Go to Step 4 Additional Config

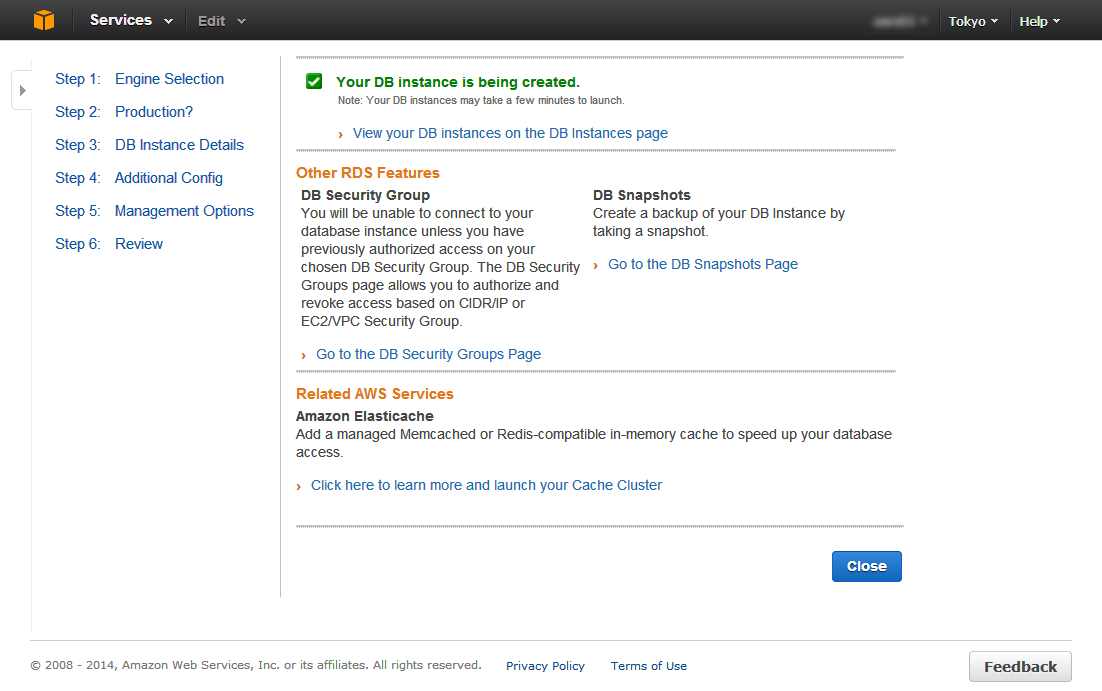[138, 178]
